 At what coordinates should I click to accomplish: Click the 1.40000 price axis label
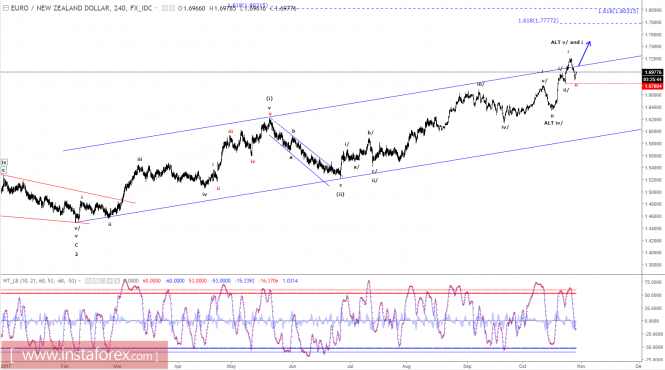[654, 252]
